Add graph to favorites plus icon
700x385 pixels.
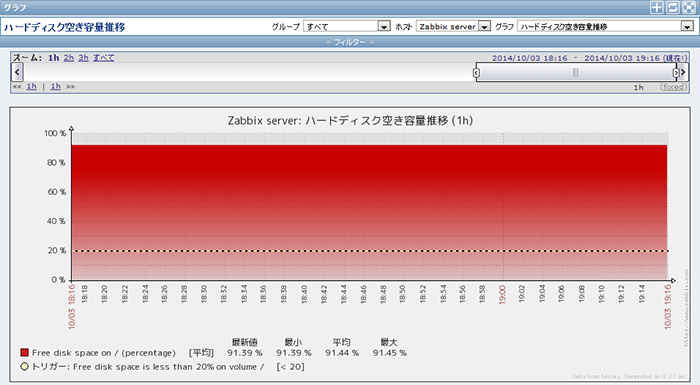[x=657, y=8]
